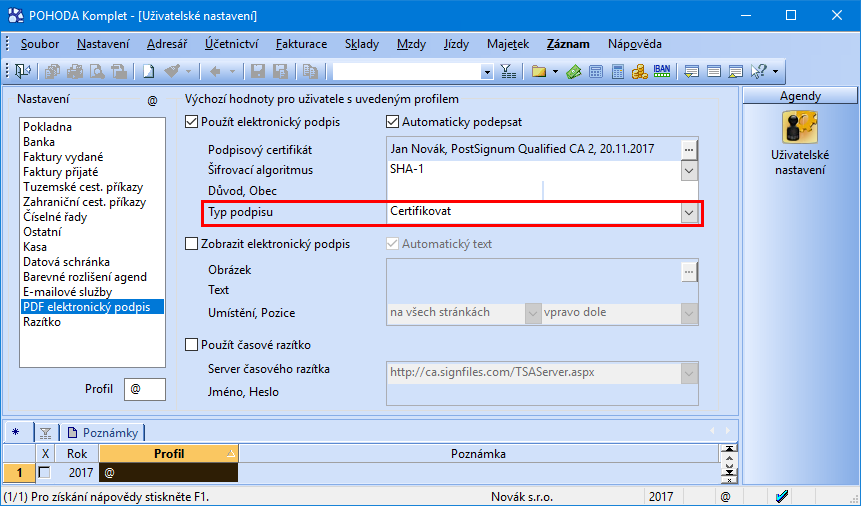Open the 'na všech stránkách' placement dropdown
Image resolution: width=861 pixels, height=506 pixels.
click(x=532, y=313)
